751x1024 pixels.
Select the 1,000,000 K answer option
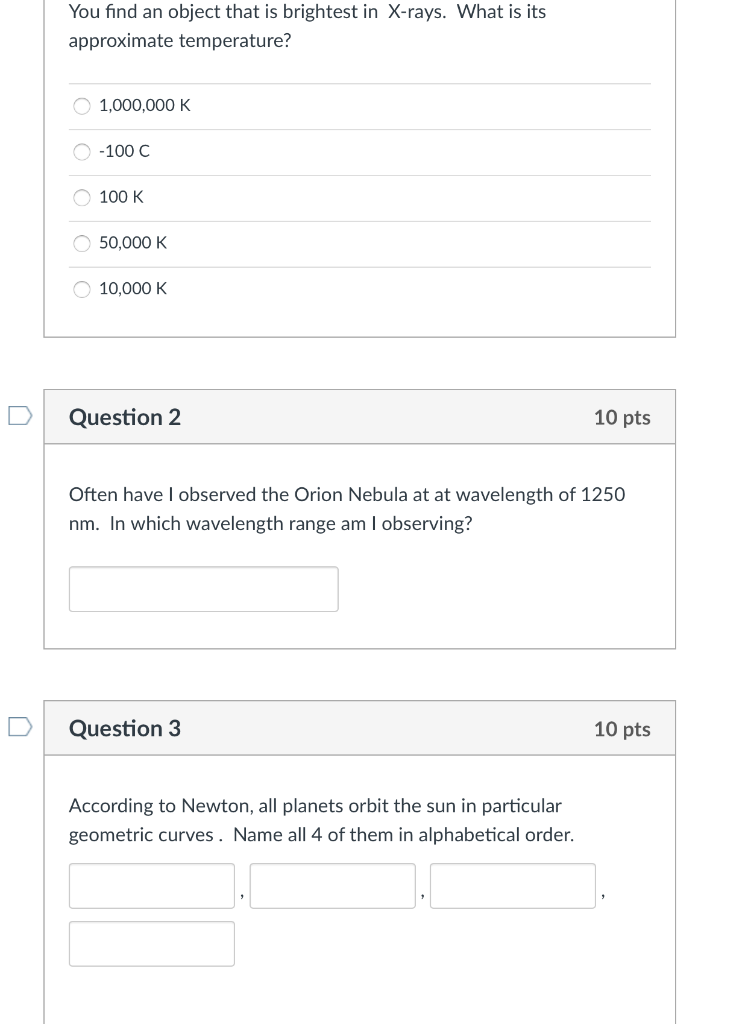point(82,106)
